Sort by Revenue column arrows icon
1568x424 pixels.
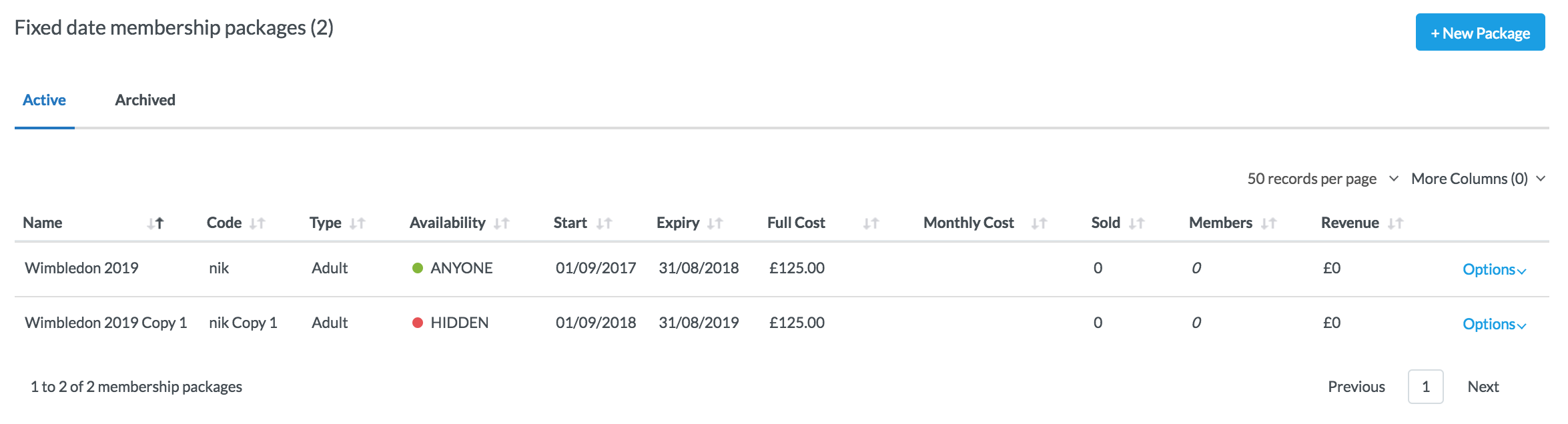pos(1396,224)
